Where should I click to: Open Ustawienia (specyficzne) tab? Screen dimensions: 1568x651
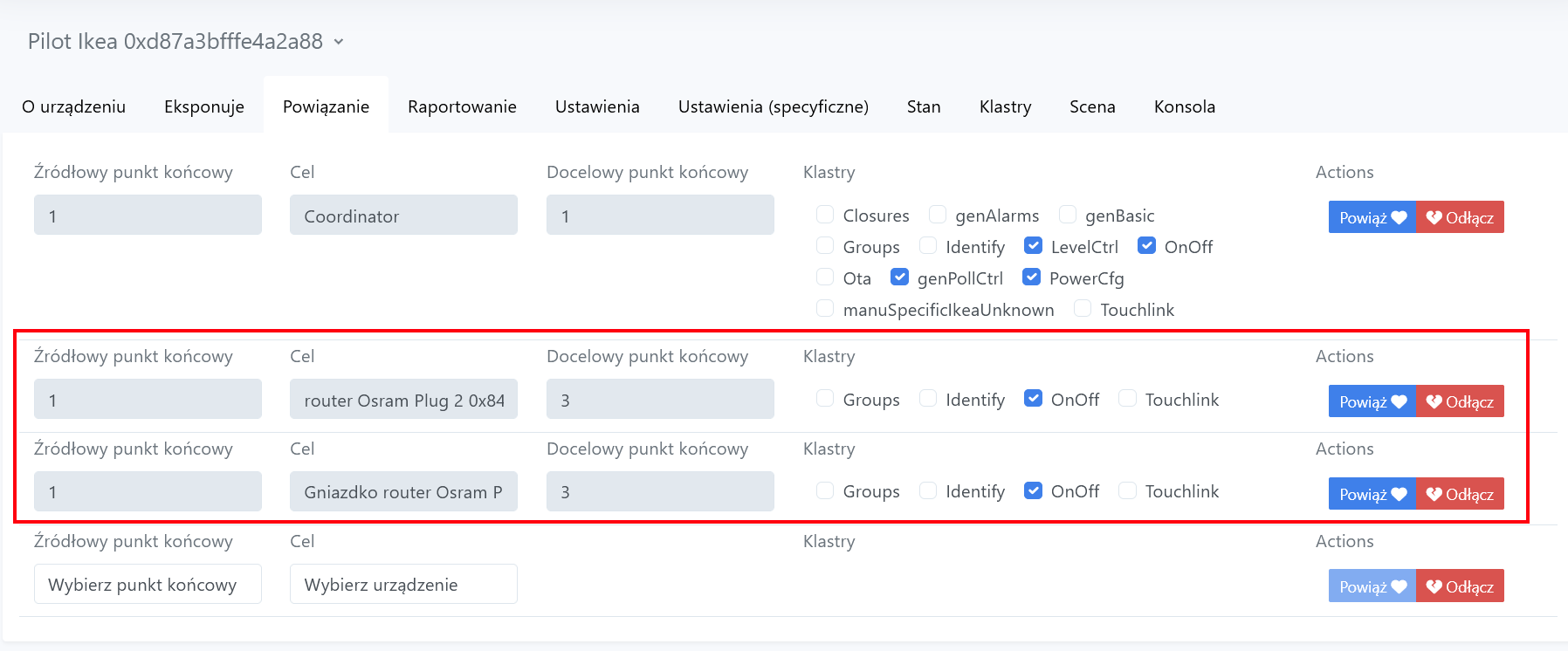pos(774,106)
